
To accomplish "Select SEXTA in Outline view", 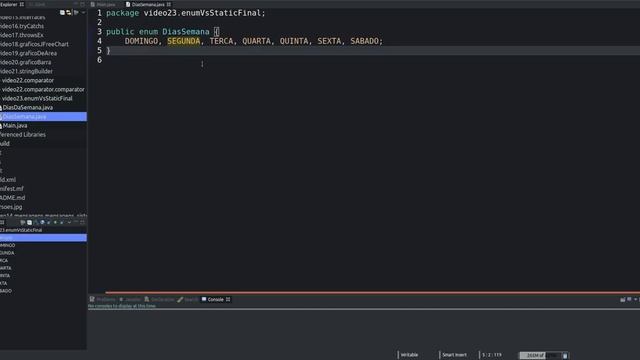I will point(4,283).
